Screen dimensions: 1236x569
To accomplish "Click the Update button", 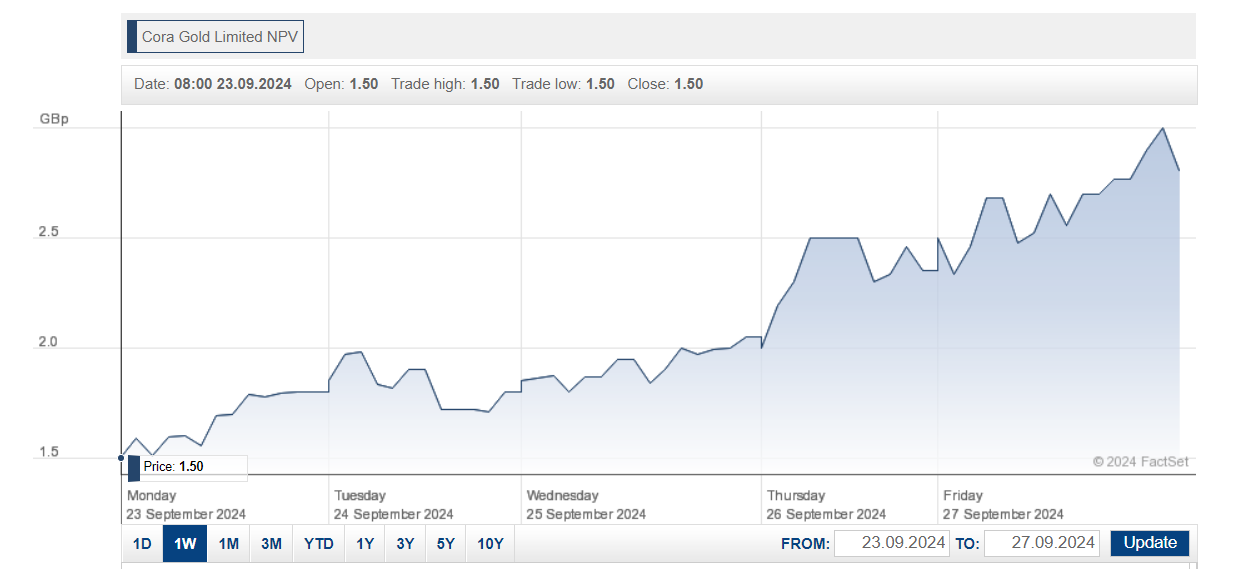I will point(1150,543).
